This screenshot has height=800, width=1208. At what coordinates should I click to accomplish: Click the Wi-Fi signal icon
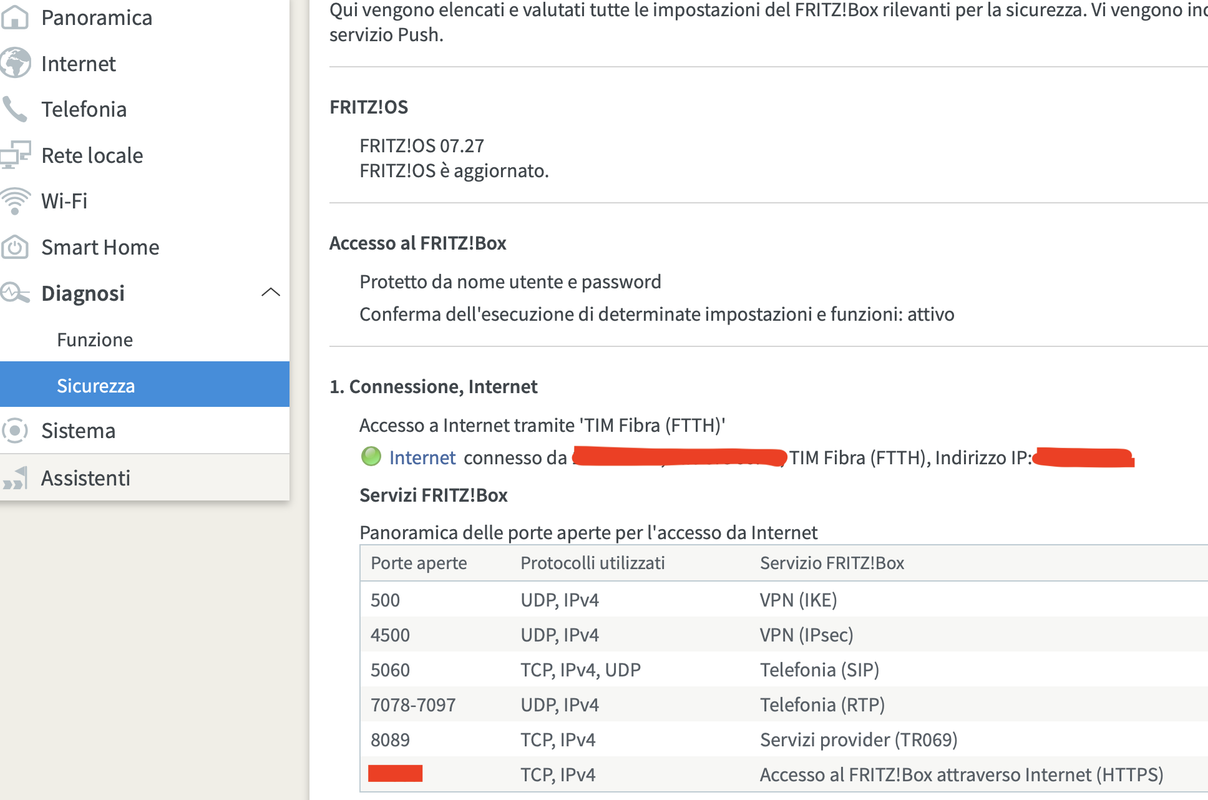pyautogui.click(x=15, y=201)
